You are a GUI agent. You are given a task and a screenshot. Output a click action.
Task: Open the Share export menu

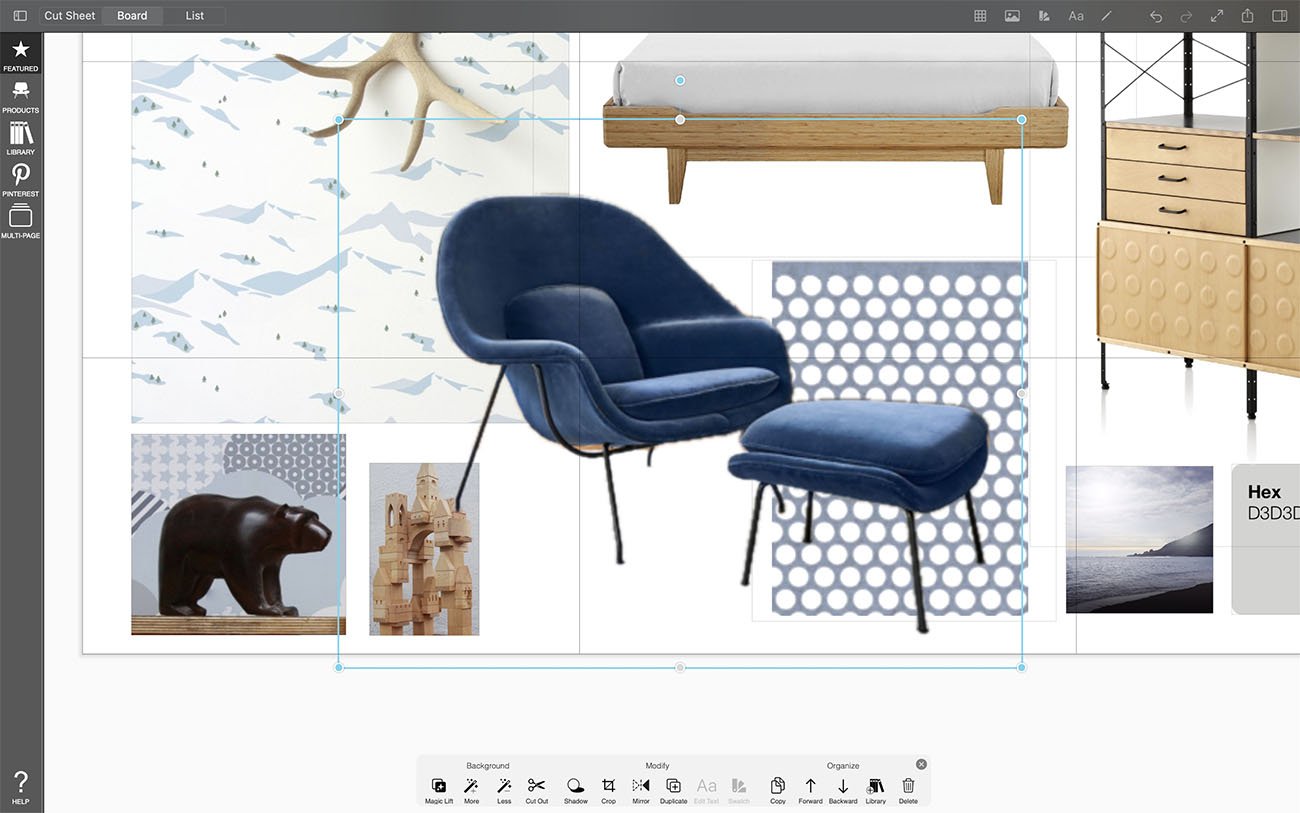point(1248,16)
